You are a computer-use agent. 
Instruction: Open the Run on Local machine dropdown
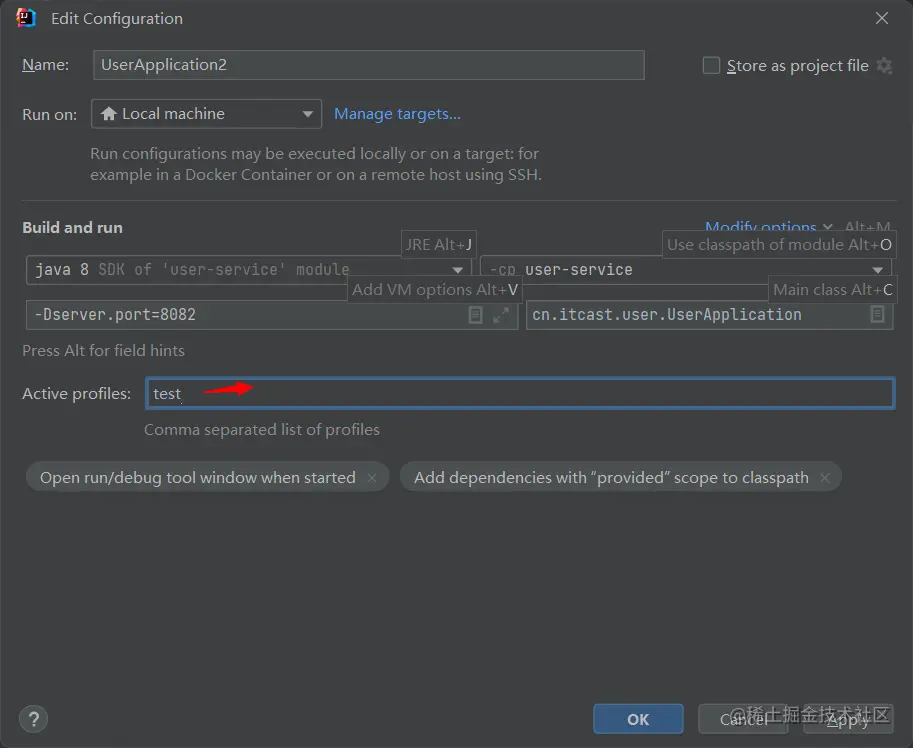tap(207, 114)
